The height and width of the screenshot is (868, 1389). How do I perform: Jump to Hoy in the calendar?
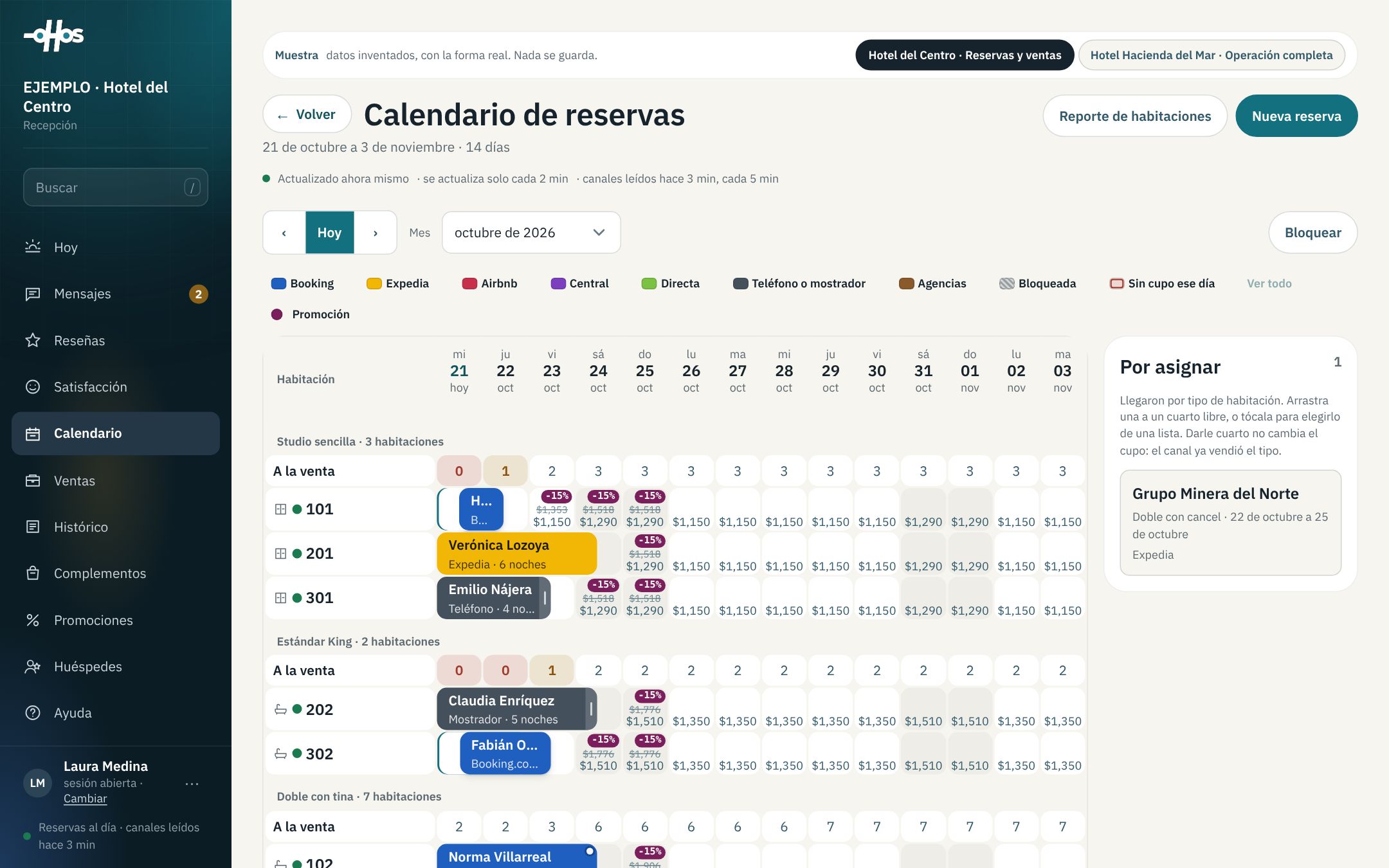329,233
